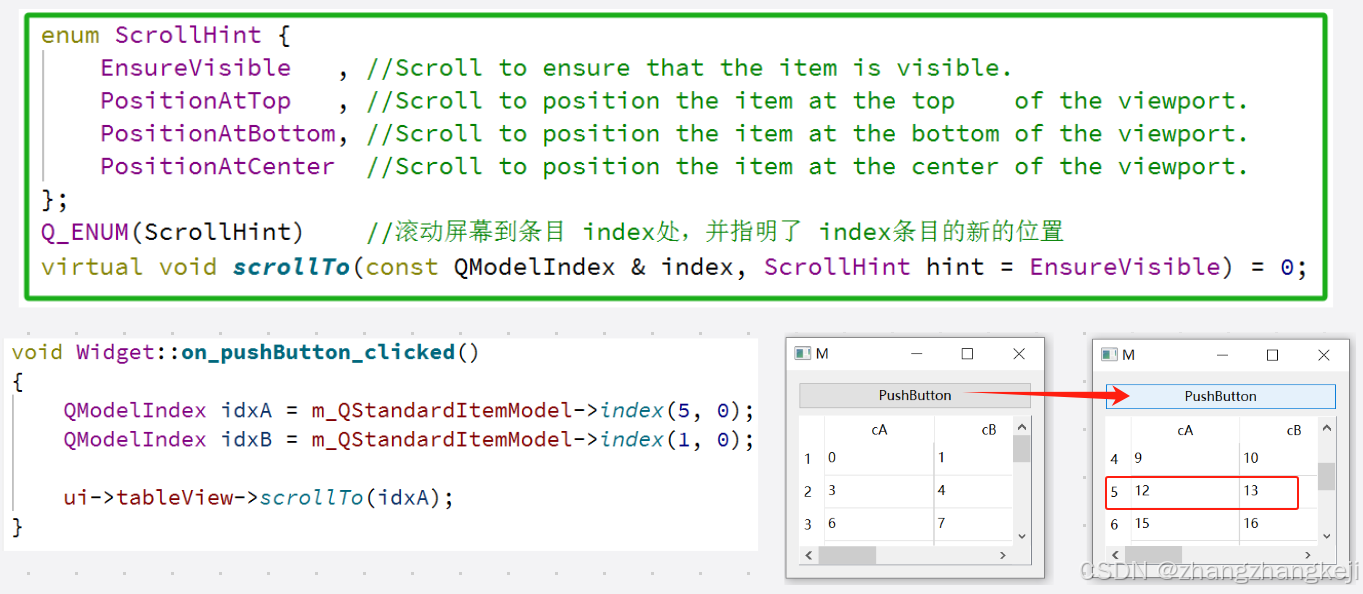Click the Q_ENUM(ScrollHint) macro text
Viewport: 1363px width, 594px height.
(x=172, y=233)
